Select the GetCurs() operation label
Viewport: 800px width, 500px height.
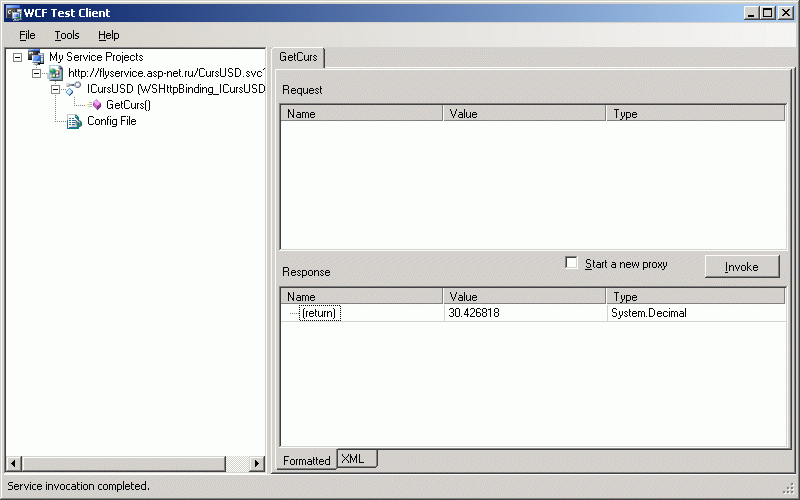pos(129,105)
